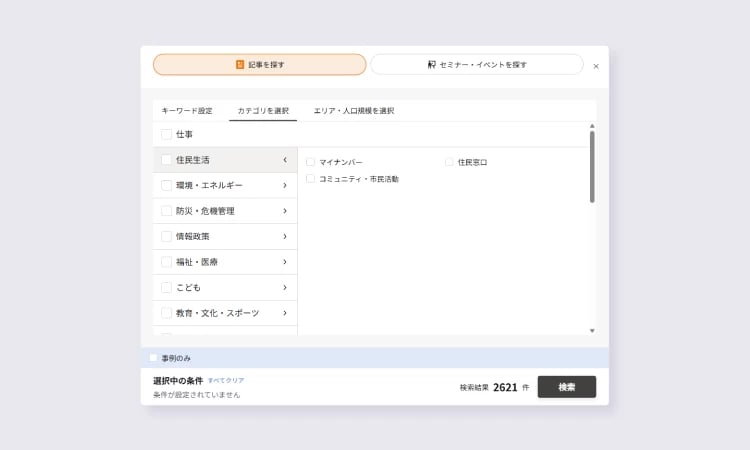Expand the 教育・文化・スポーツ category

[285, 313]
